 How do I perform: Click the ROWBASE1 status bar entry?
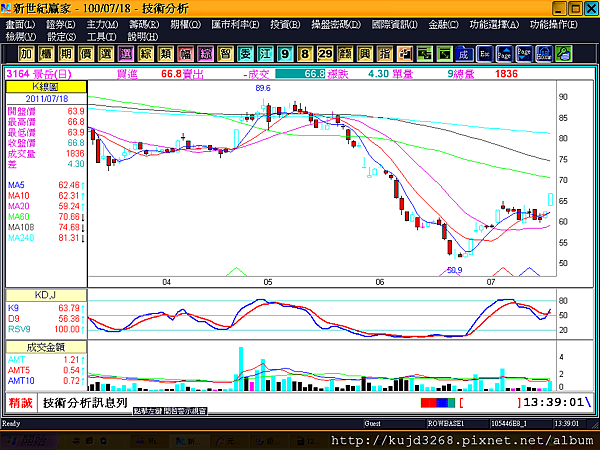click(x=445, y=424)
